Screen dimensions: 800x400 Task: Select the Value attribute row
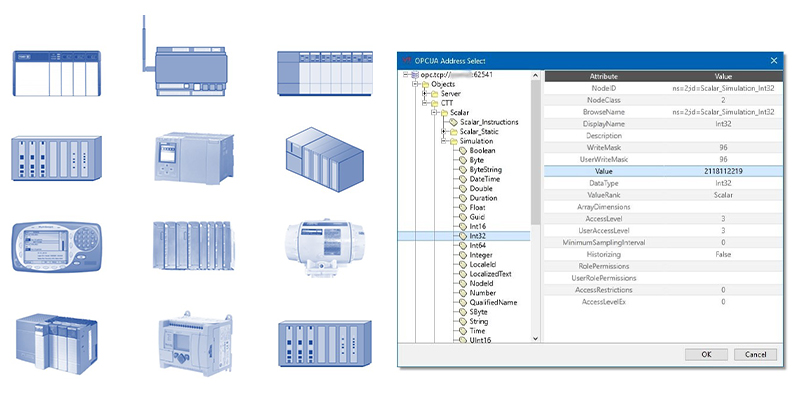click(662, 172)
